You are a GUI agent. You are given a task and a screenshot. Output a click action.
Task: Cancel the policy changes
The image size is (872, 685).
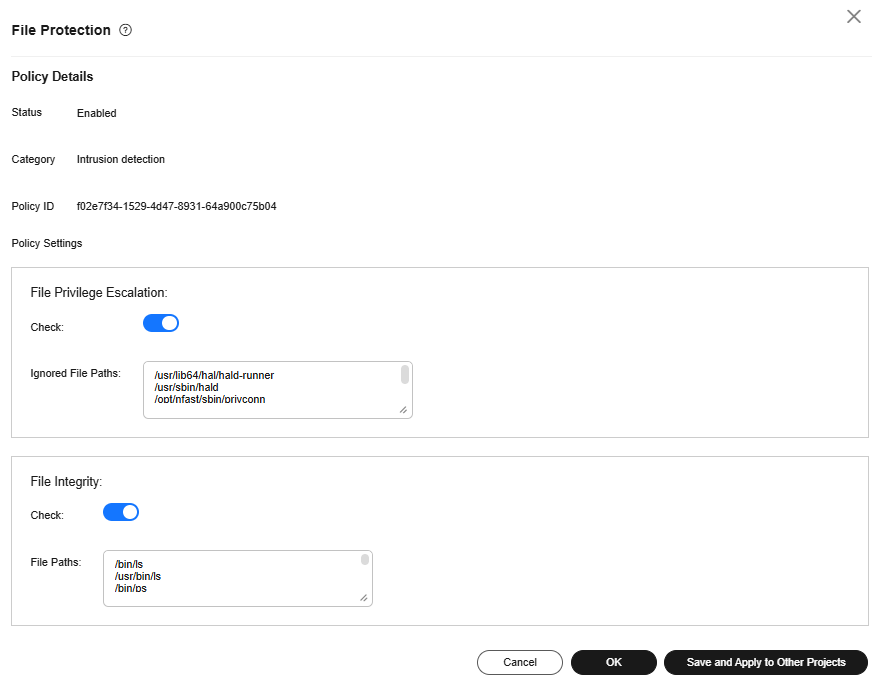(519, 662)
